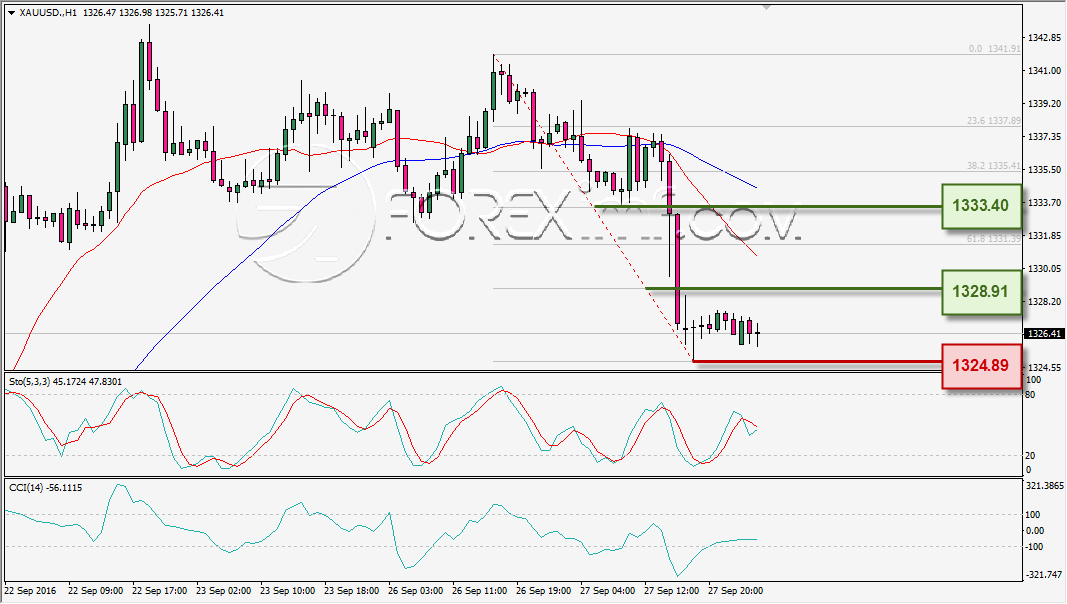Click CCI scale value 321.3865
1067x604 pixels.
click(x=1044, y=486)
